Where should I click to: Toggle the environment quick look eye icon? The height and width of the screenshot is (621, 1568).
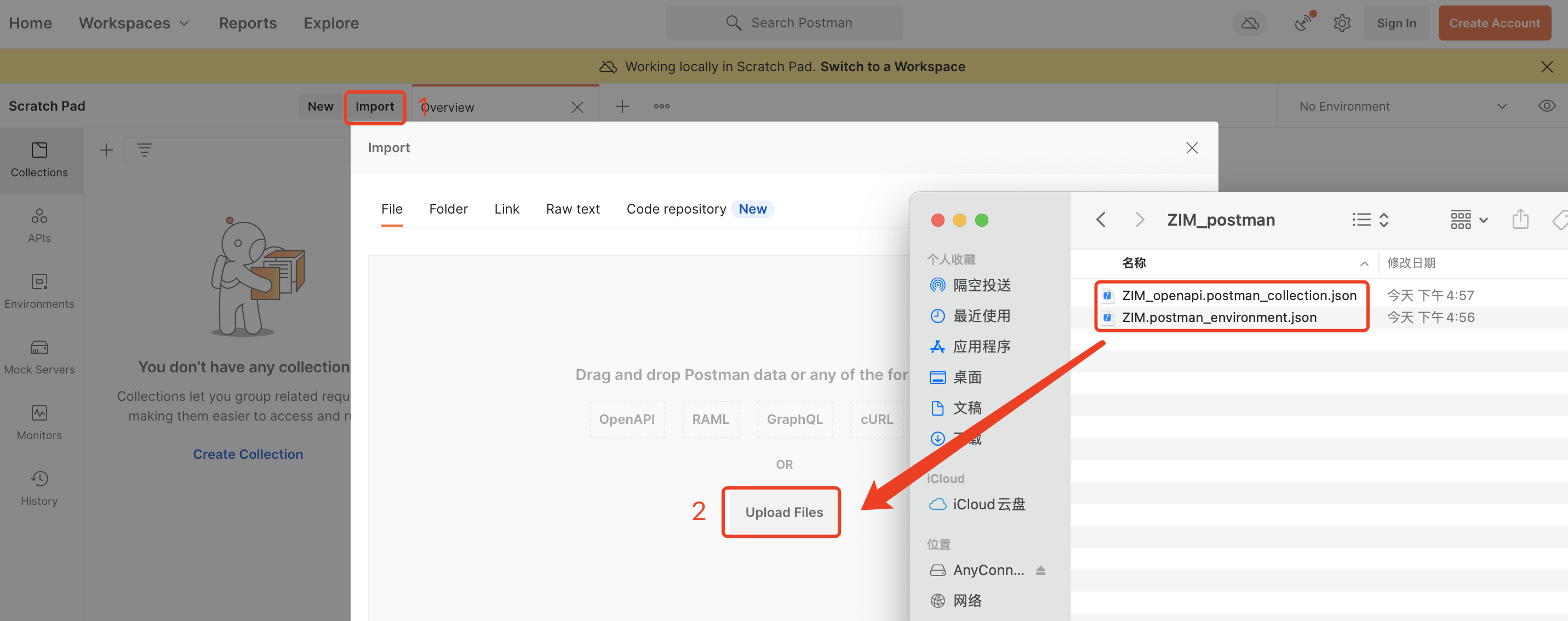click(1547, 106)
